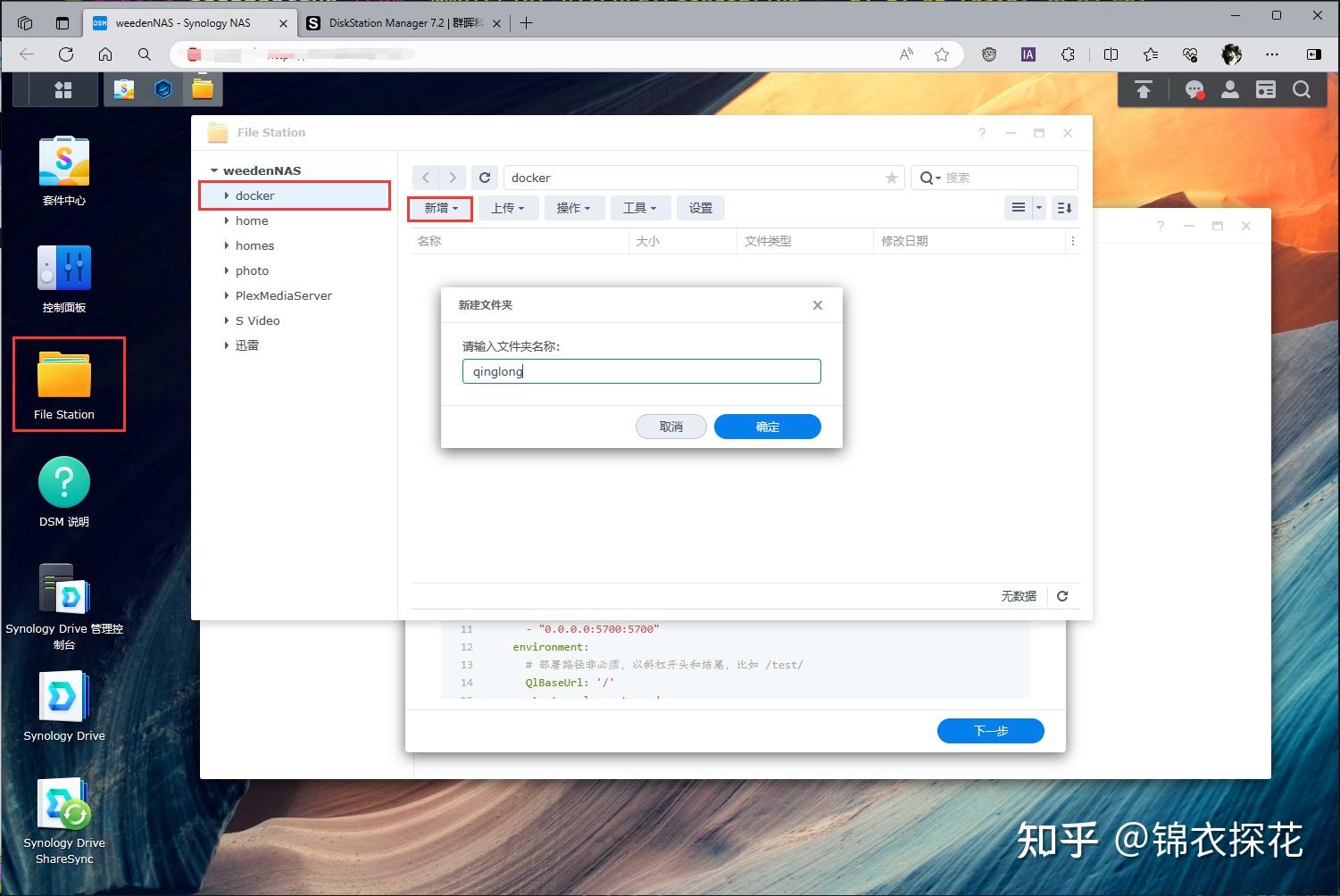This screenshot has height=896, width=1340.
Task: Refresh the File Station folder path
Action: [485, 178]
